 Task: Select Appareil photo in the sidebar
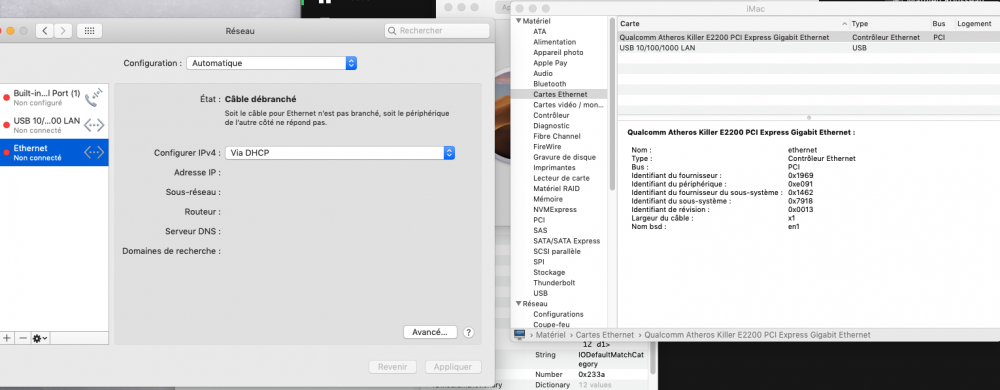click(558, 52)
